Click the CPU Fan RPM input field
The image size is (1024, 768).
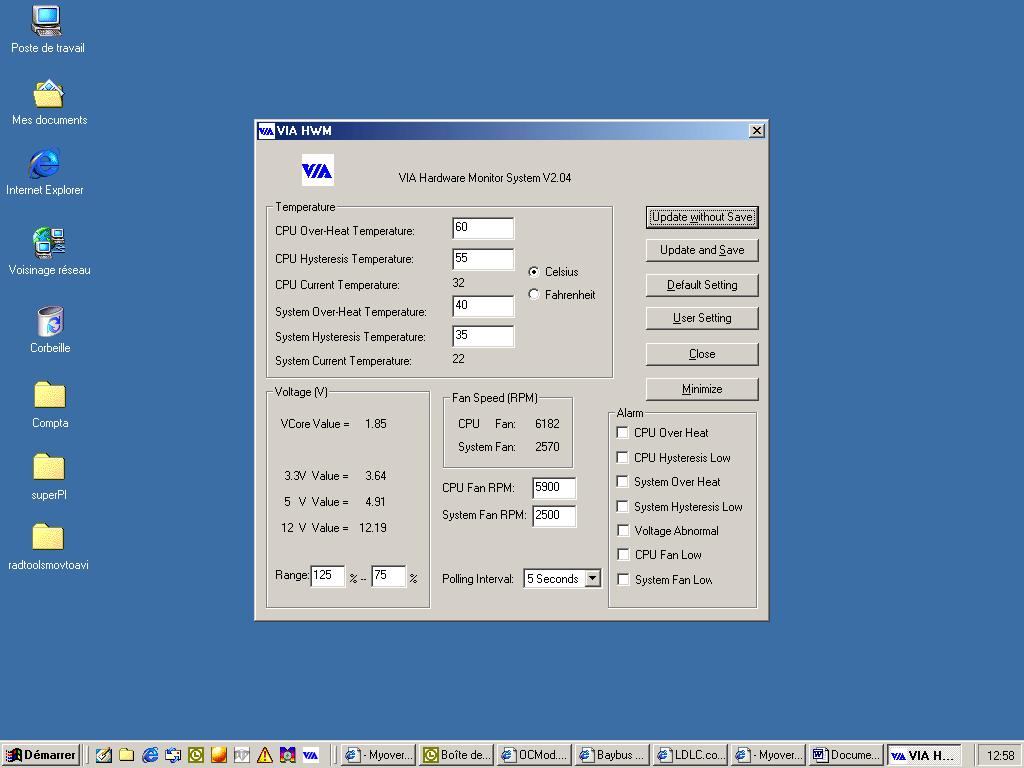(x=554, y=488)
